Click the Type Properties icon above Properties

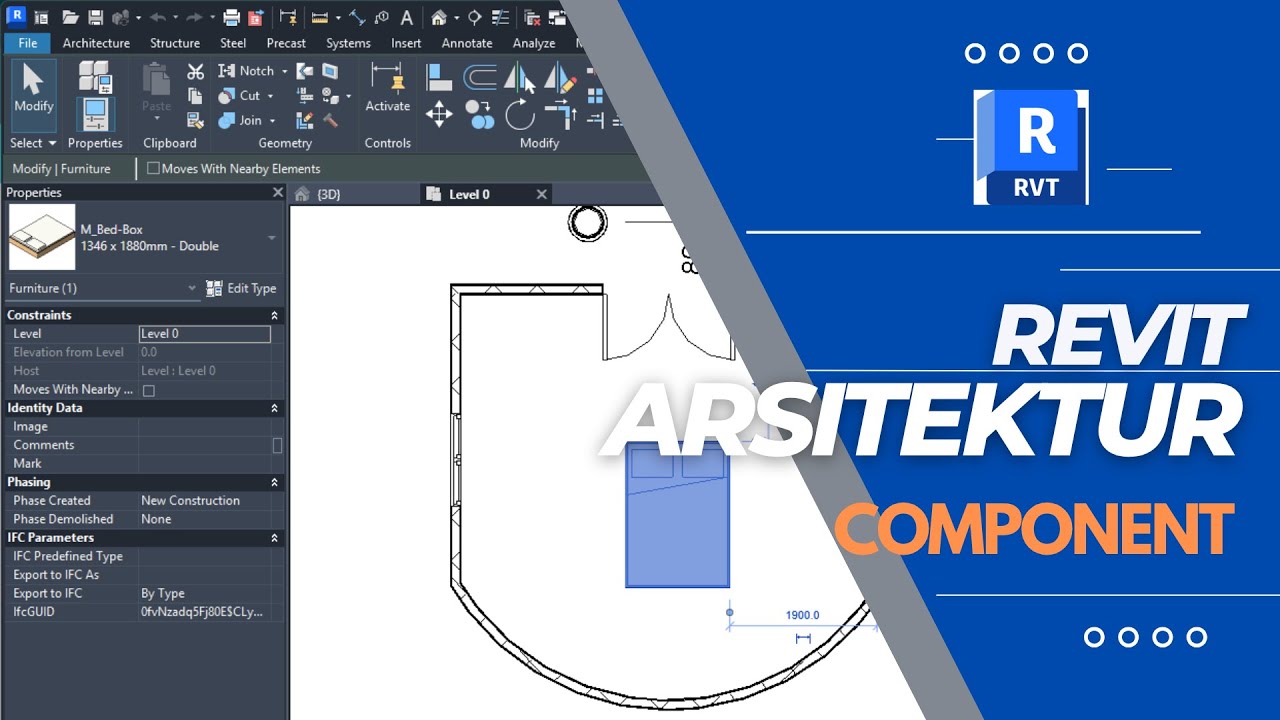pyautogui.click(x=95, y=76)
